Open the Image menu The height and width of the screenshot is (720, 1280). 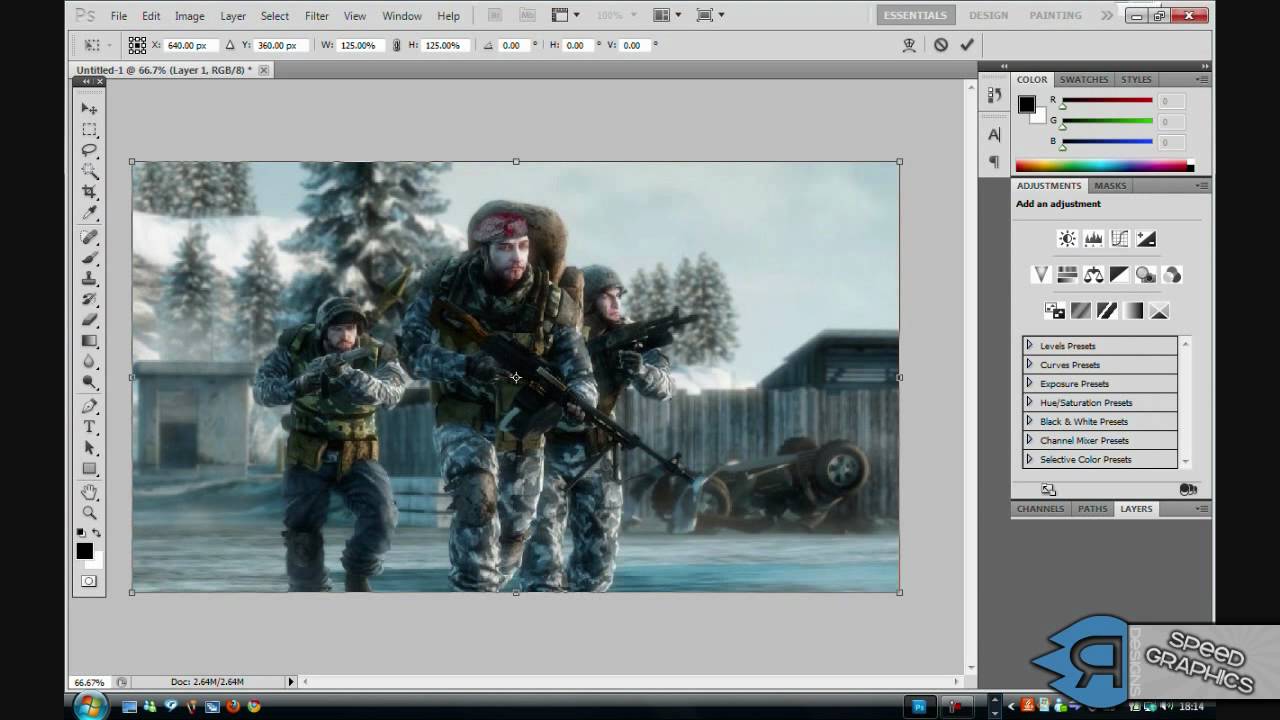click(x=190, y=16)
